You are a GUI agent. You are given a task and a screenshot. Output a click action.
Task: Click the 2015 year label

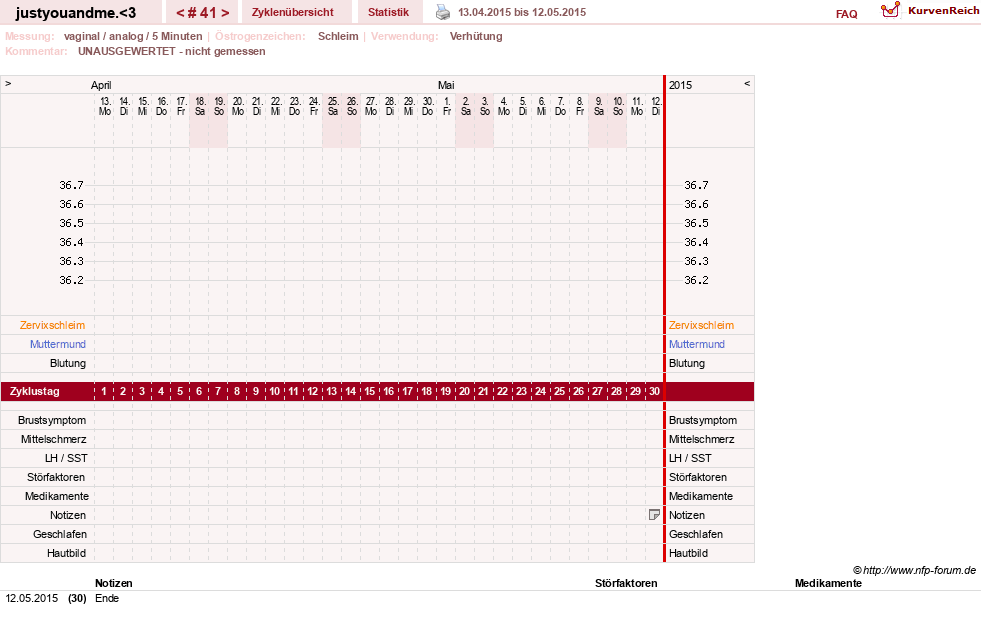(x=681, y=85)
